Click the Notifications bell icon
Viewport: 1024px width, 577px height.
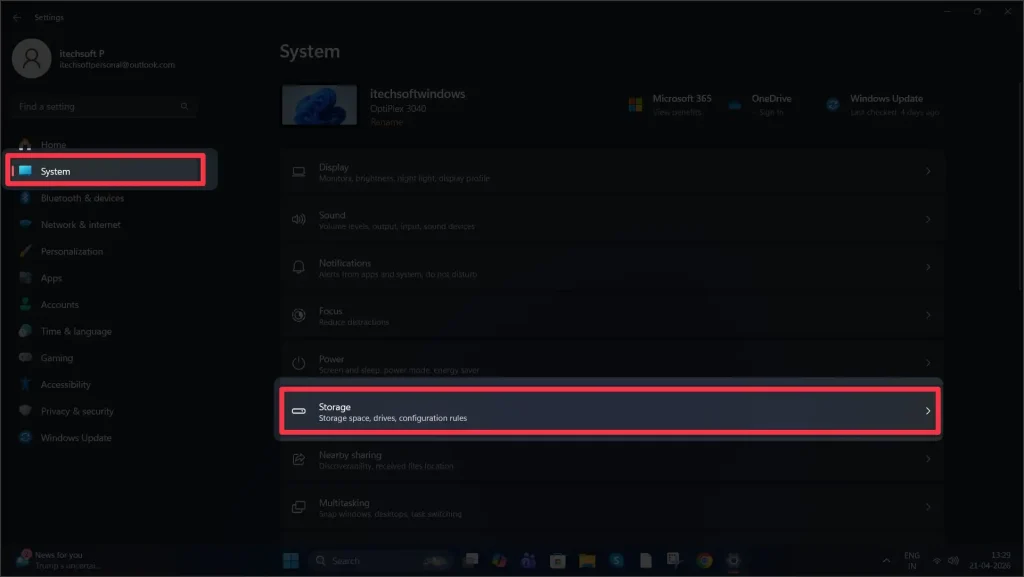(x=297, y=267)
